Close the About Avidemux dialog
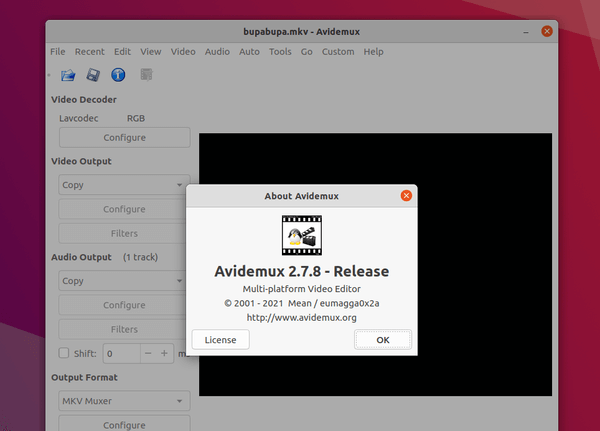 click(x=406, y=196)
